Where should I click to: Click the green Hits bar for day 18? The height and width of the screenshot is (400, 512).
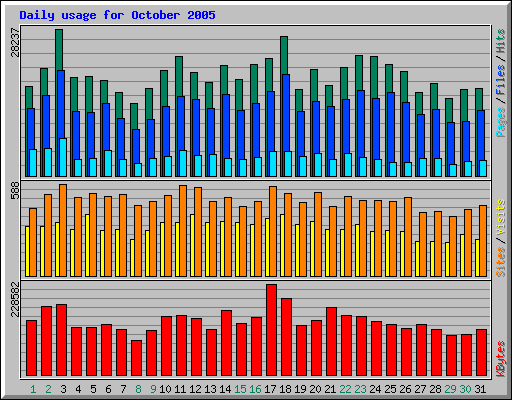coord(284,55)
